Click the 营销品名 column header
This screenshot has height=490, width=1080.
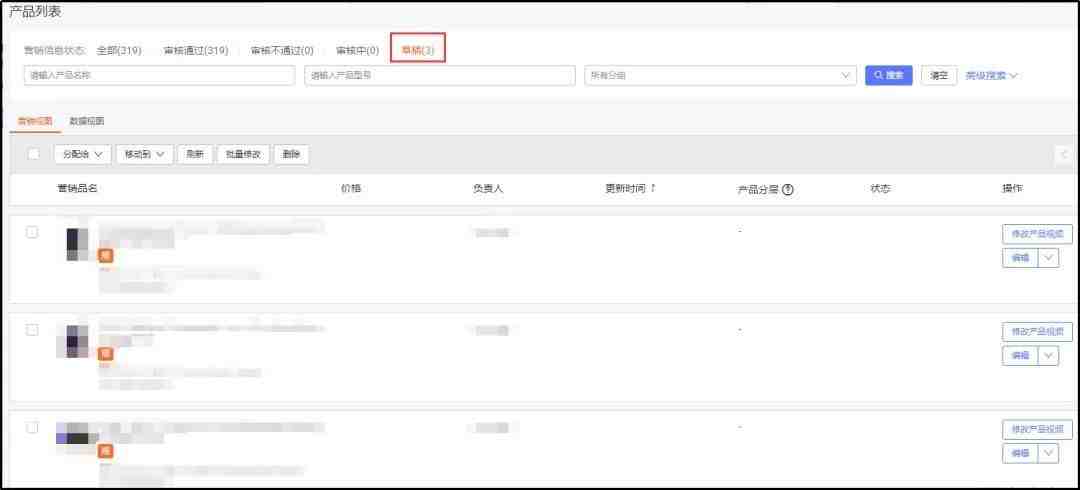tap(76, 188)
